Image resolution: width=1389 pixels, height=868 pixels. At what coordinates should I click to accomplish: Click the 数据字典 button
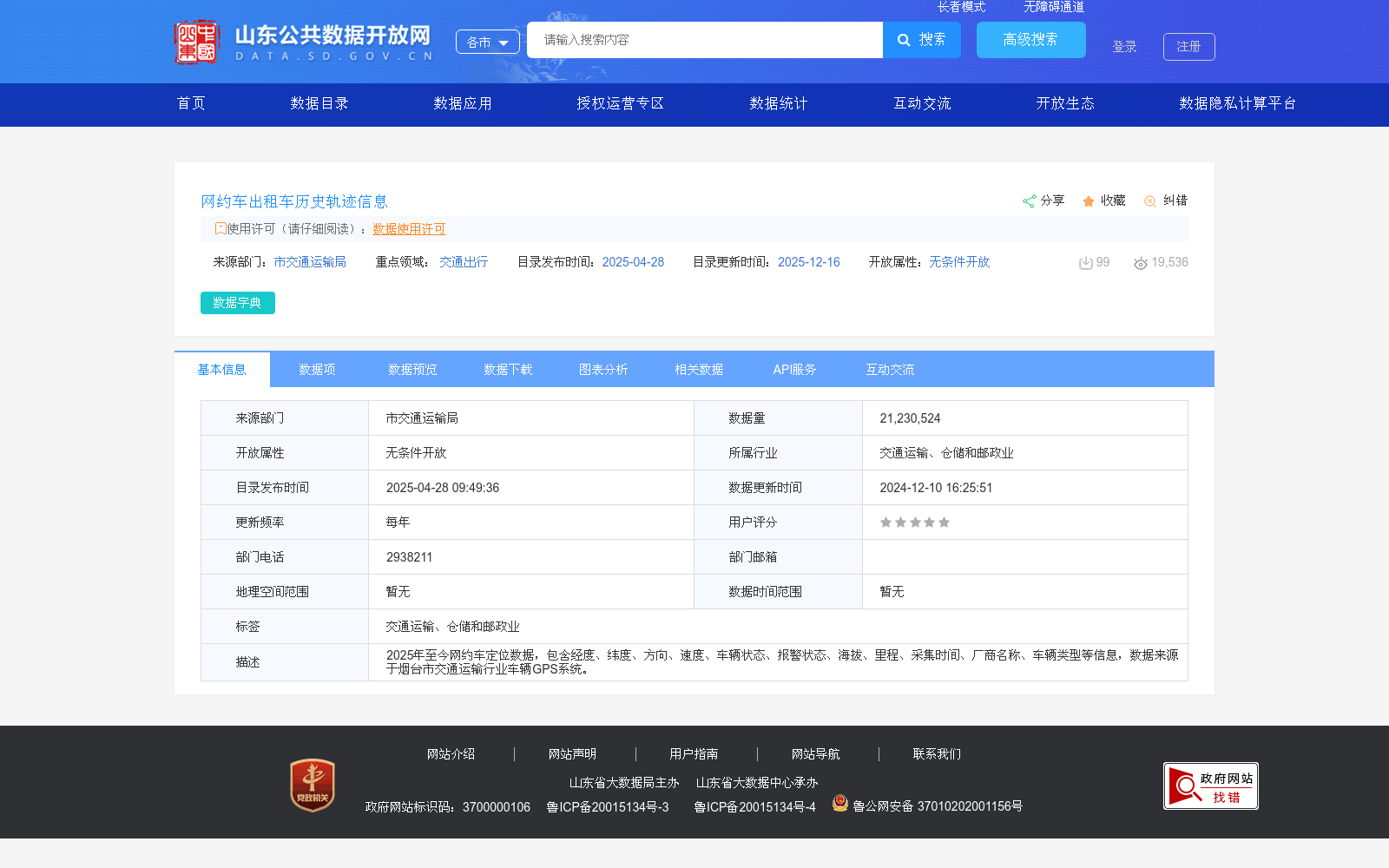(238, 303)
